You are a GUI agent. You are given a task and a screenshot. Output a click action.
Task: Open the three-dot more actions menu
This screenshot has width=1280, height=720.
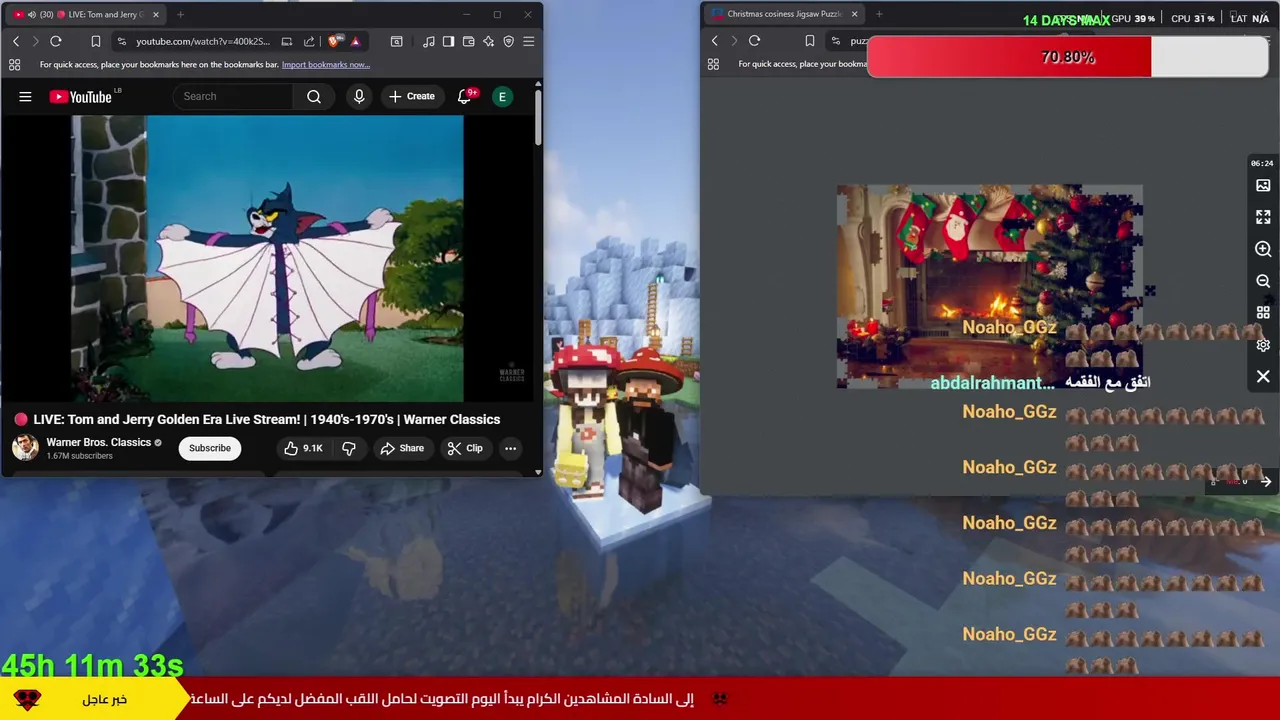click(x=510, y=448)
